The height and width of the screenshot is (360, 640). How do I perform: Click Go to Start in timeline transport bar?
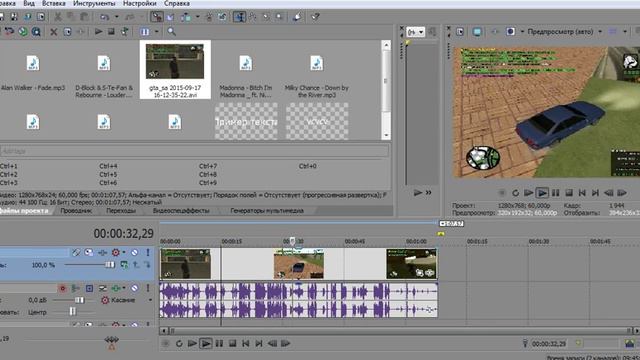[x=246, y=344]
